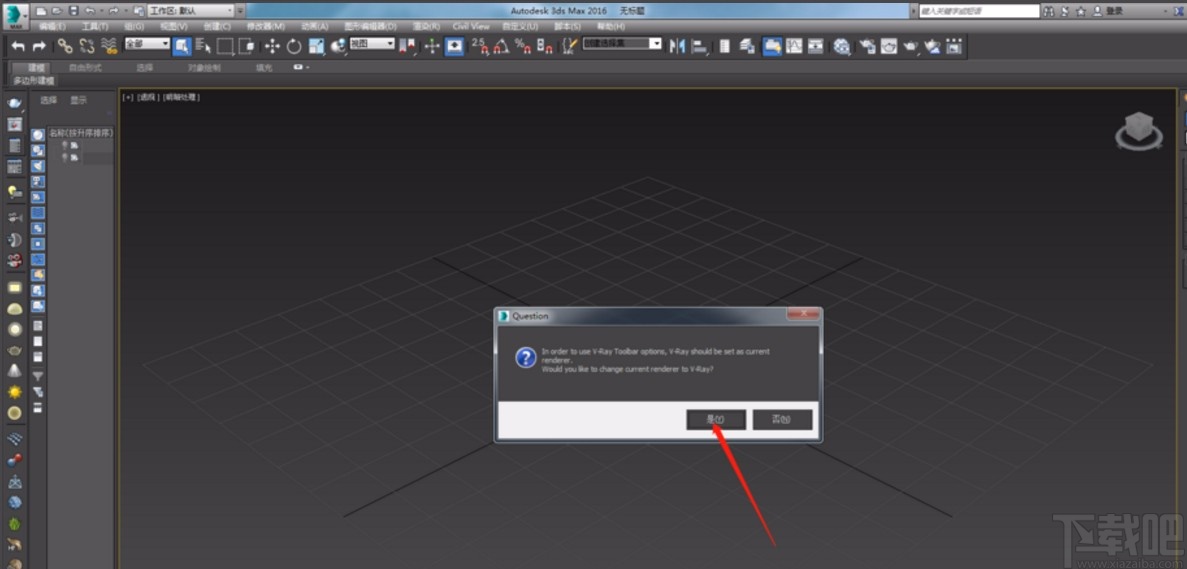Screen dimensions: 1187x569
Task: Click the Open File icon in quick access bar
Action: point(57,11)
